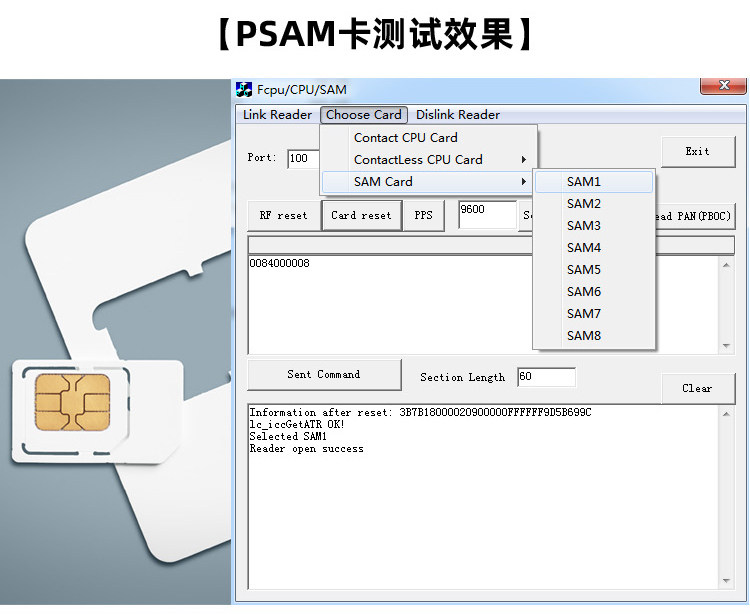Click the 'Information after reset' log line
This screenshot has width=750, height=614.
[x=420, y=412]
